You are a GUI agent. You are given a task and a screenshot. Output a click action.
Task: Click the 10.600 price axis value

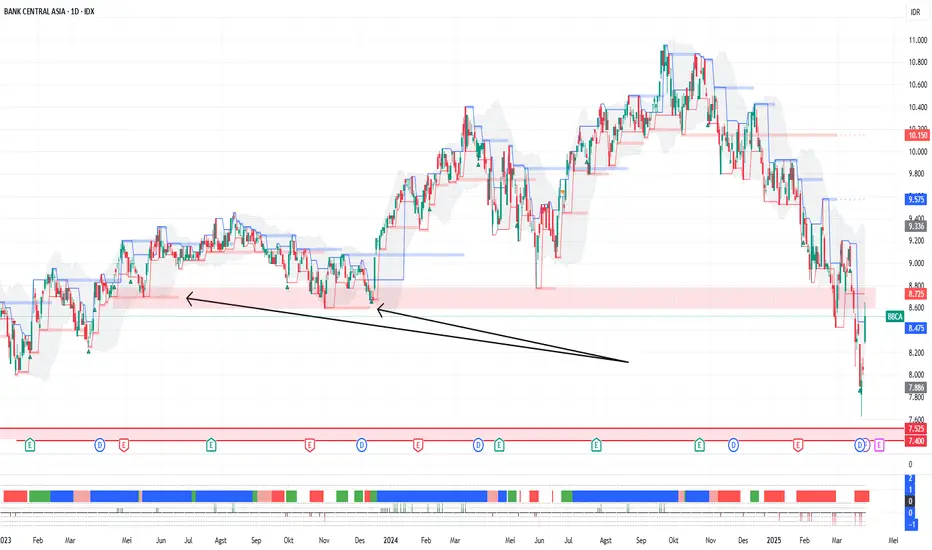click(x=918, y=84)
